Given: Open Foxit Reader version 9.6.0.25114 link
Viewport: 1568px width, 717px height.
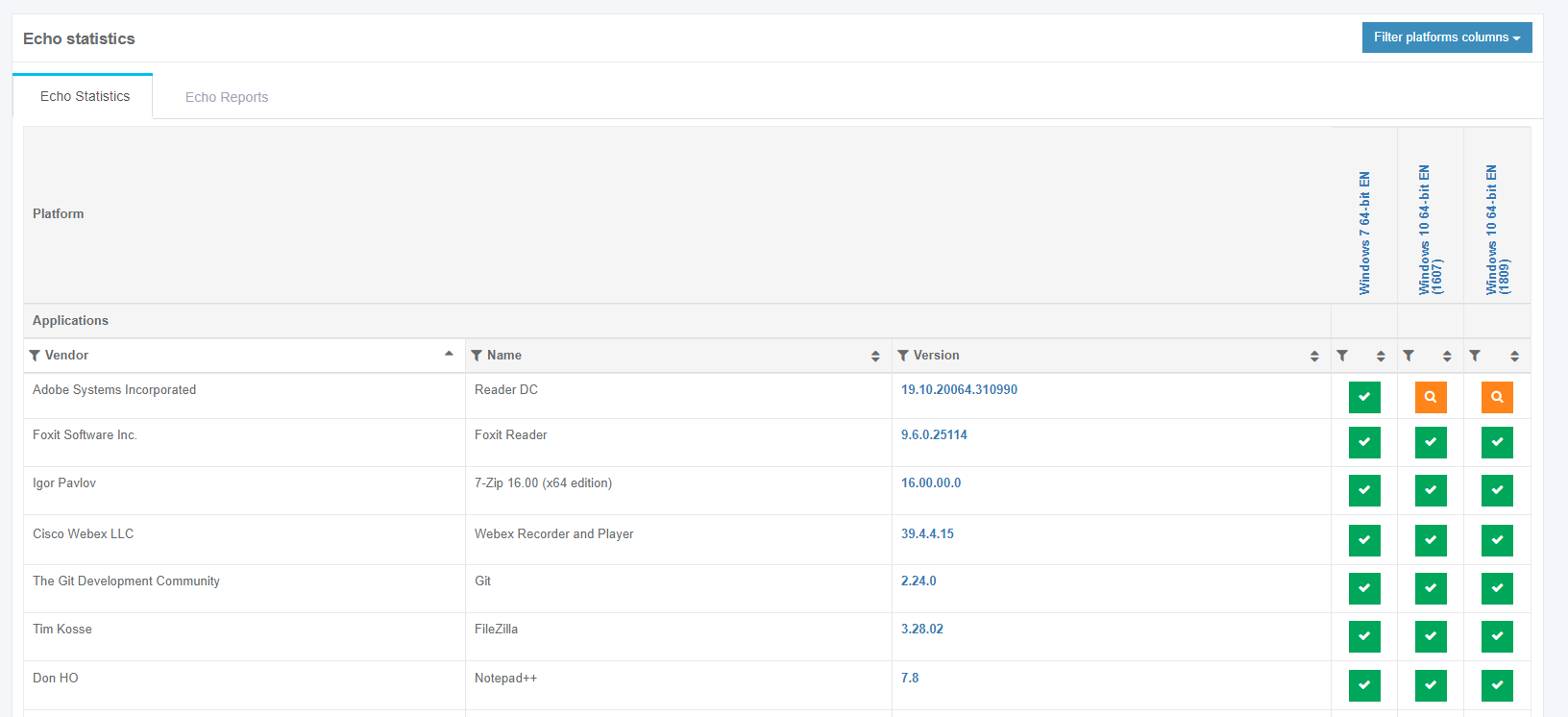Looking at the screenshot, I should coord(934,434).
